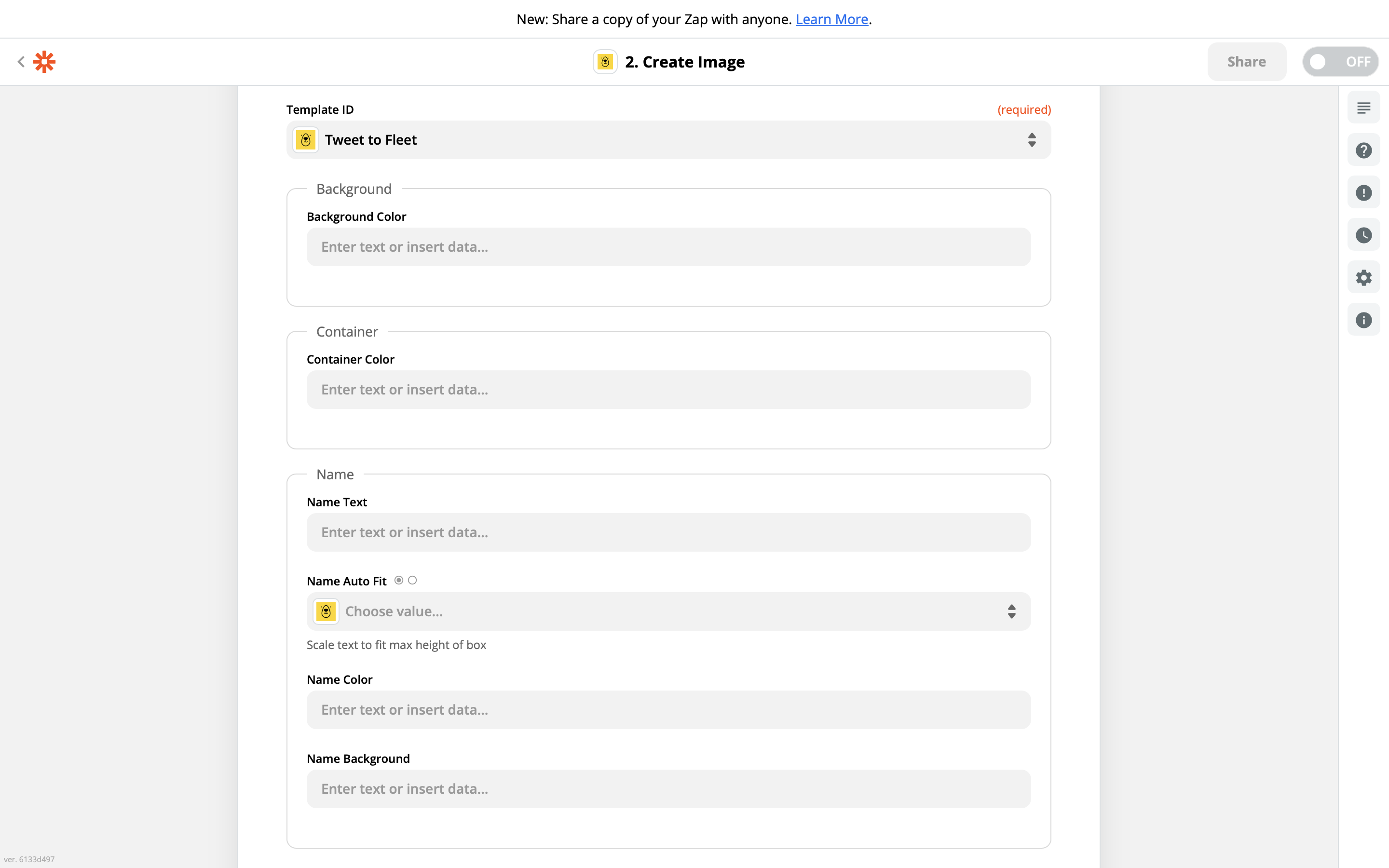Image resolution: width=1389 pixels, height=868 pixels.
Task: Click the Container section heading
Action: [x=347, y=332]
